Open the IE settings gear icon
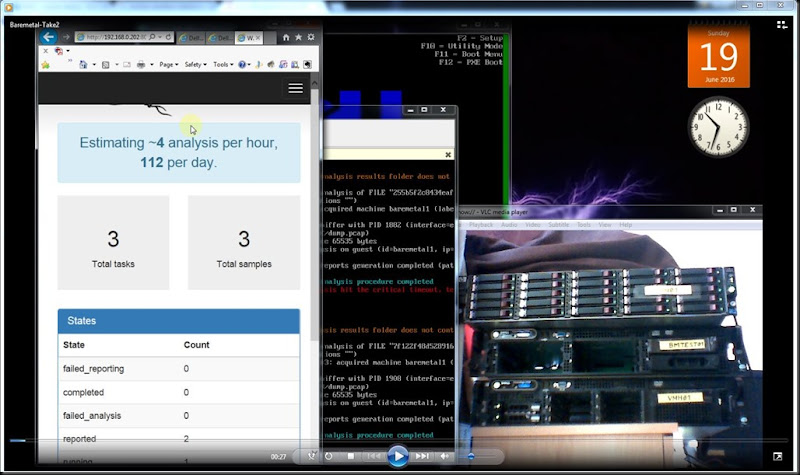Viewport: 800px width, 475px height. click(310, 37)
